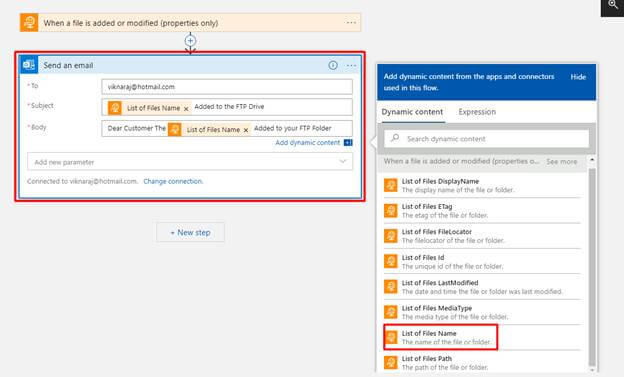The width and height of the screenshot is (624, 377).
Task: Toggle the dynamic content panel icon
Action: (x=348, y=143)
